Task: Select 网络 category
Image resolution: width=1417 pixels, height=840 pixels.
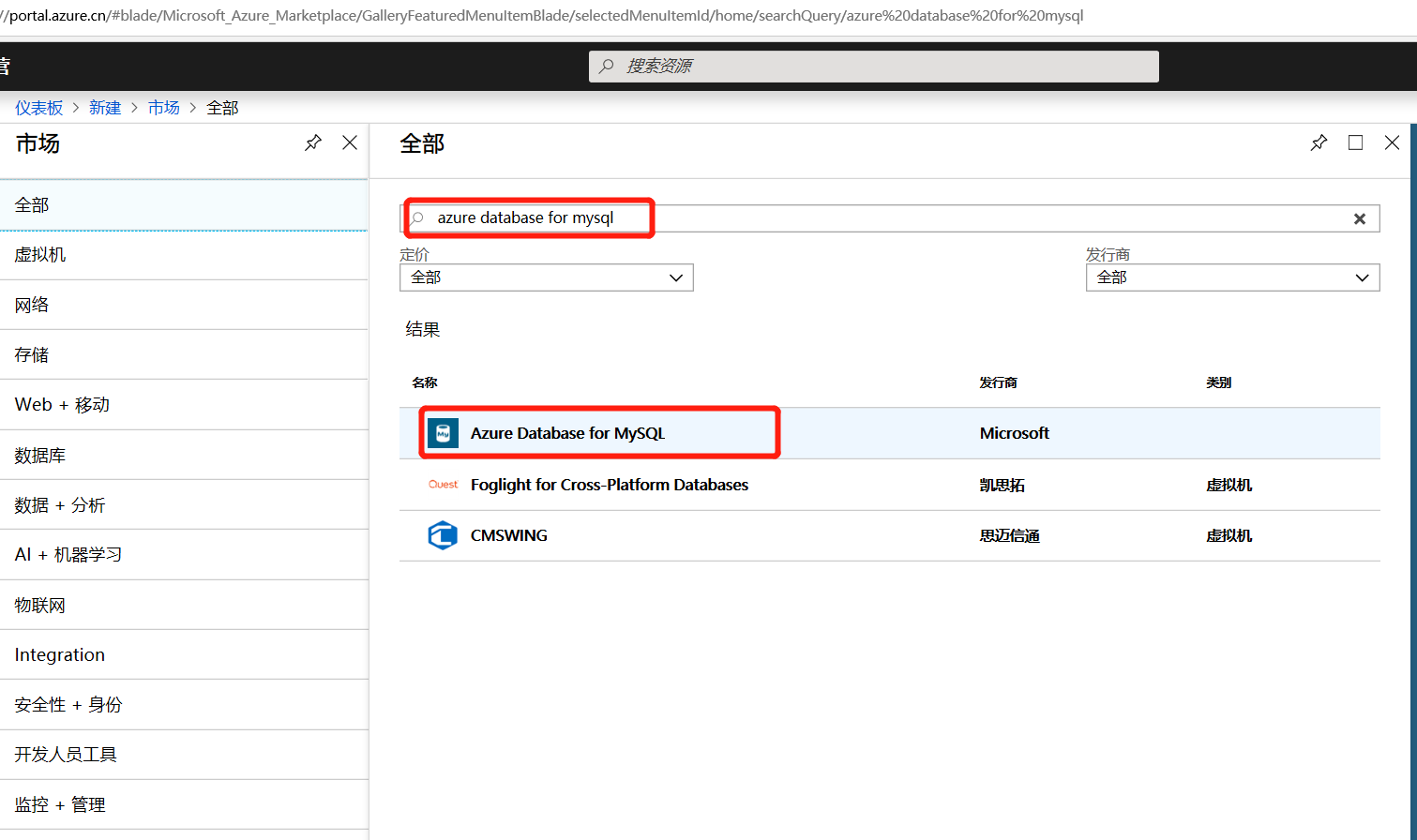Action: (184, 305)
